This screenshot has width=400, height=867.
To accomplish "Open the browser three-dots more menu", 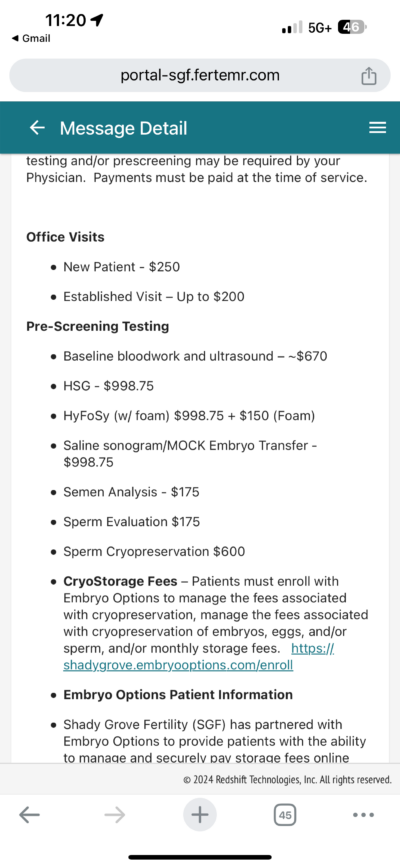I will pos(363,814).
